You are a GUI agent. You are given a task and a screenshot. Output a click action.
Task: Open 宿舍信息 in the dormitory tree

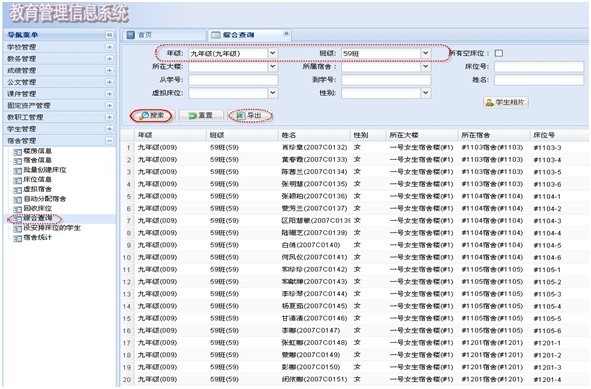click(x=37, y=160)
